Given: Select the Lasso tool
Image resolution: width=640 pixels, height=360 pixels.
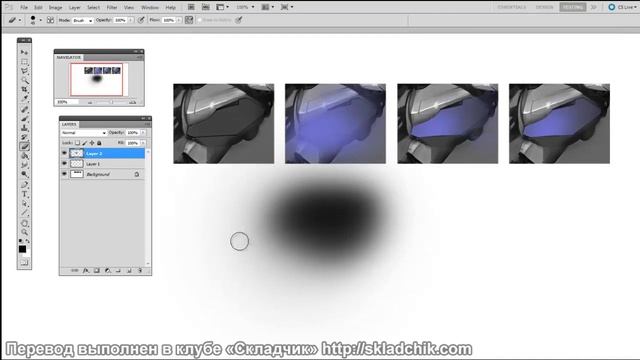Looking at the screenshot, I should pos(24,71).
